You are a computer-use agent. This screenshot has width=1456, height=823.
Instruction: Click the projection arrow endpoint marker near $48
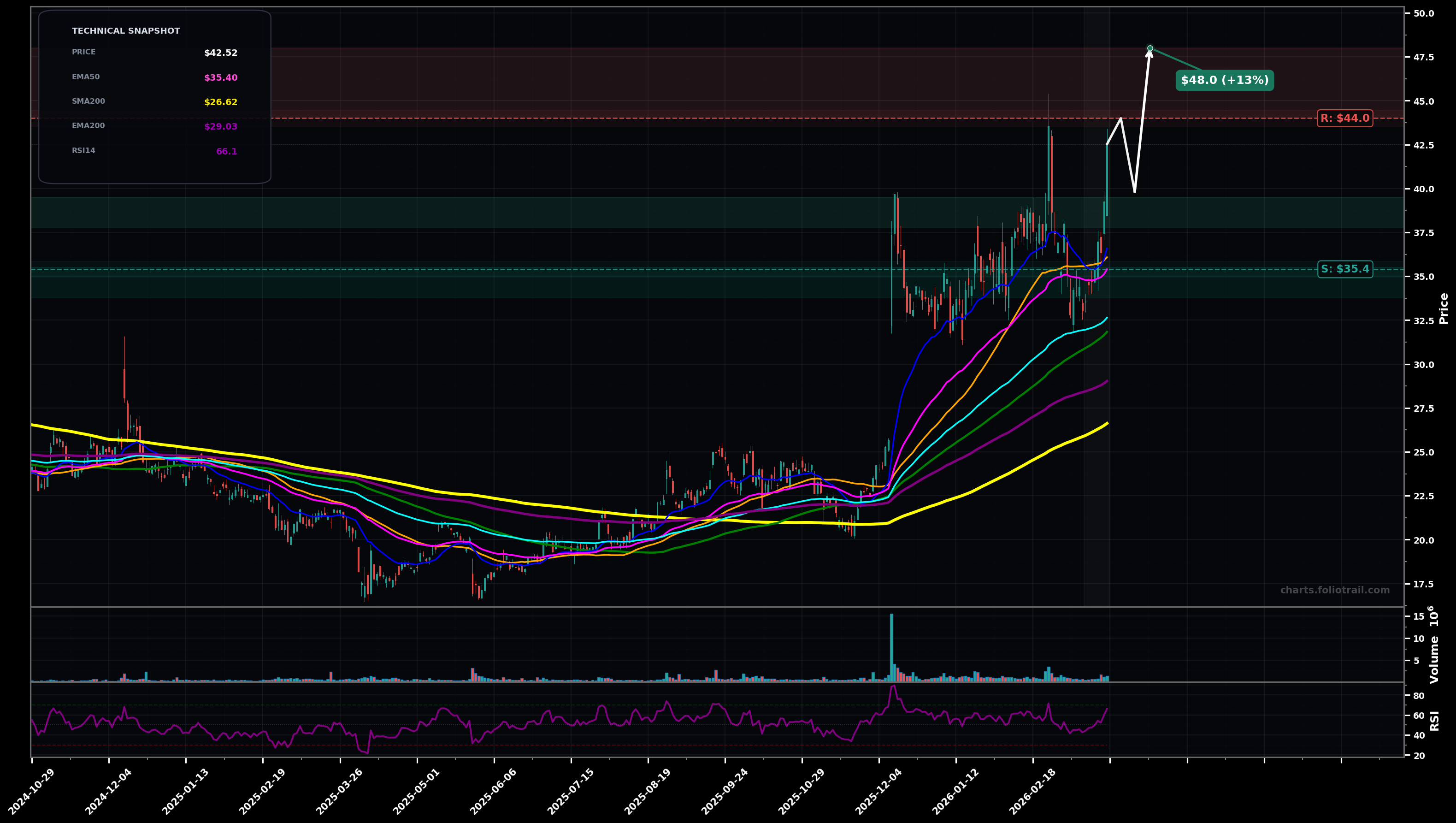(x=1149, y=47)
